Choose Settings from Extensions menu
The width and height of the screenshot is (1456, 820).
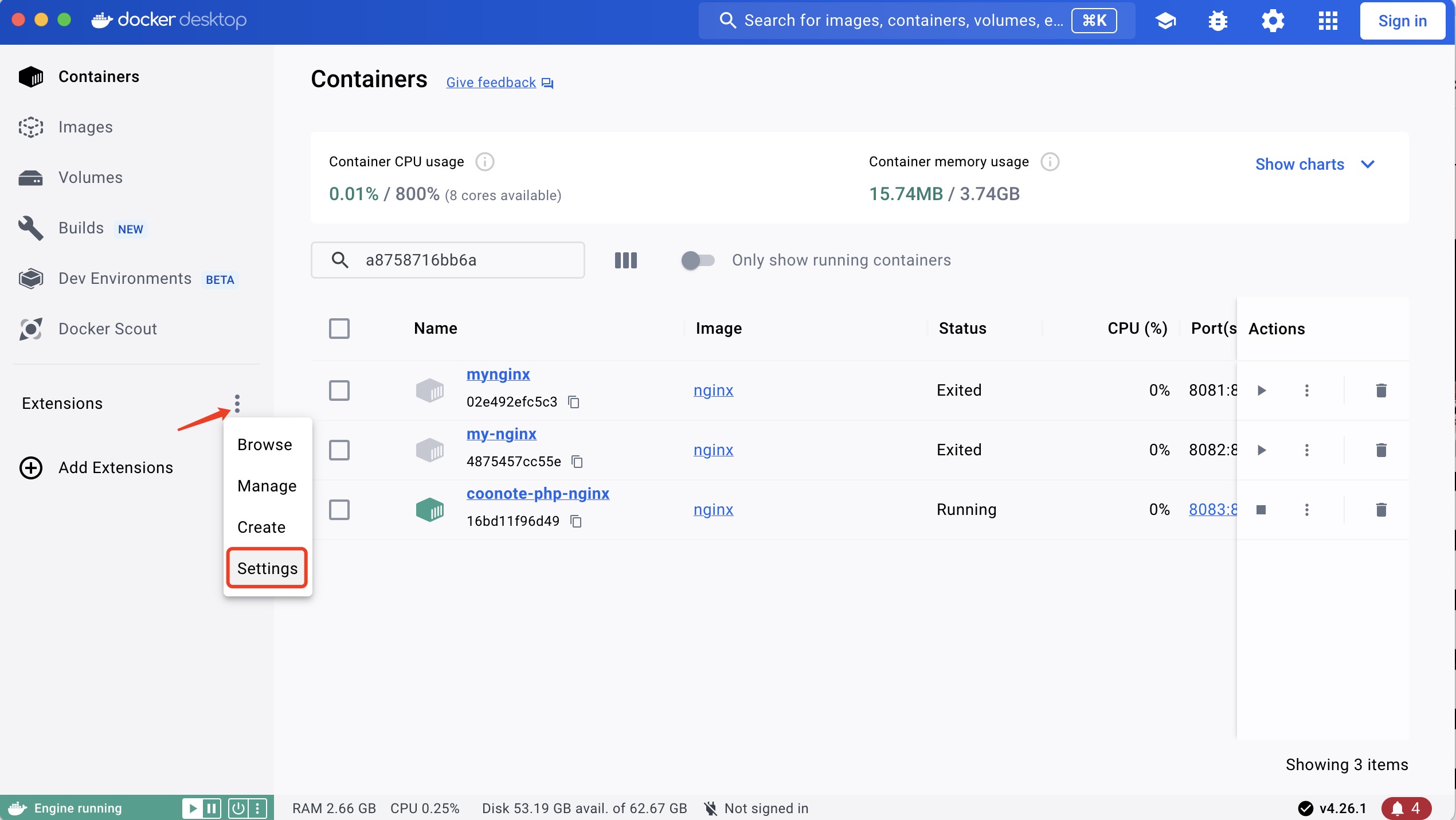(x=267, y=568)
